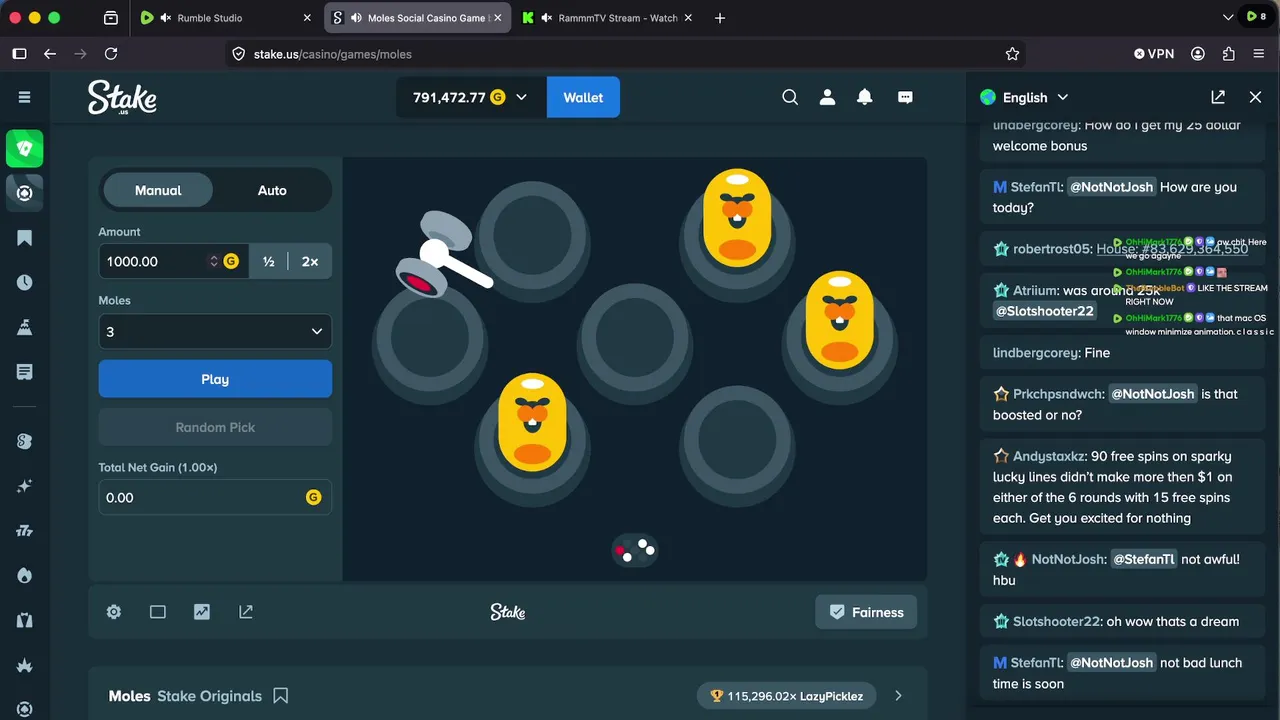This screenshot has width=1280, height=720.
Task: Select the sports ball sidebar icon
Action: click(25, 193)
